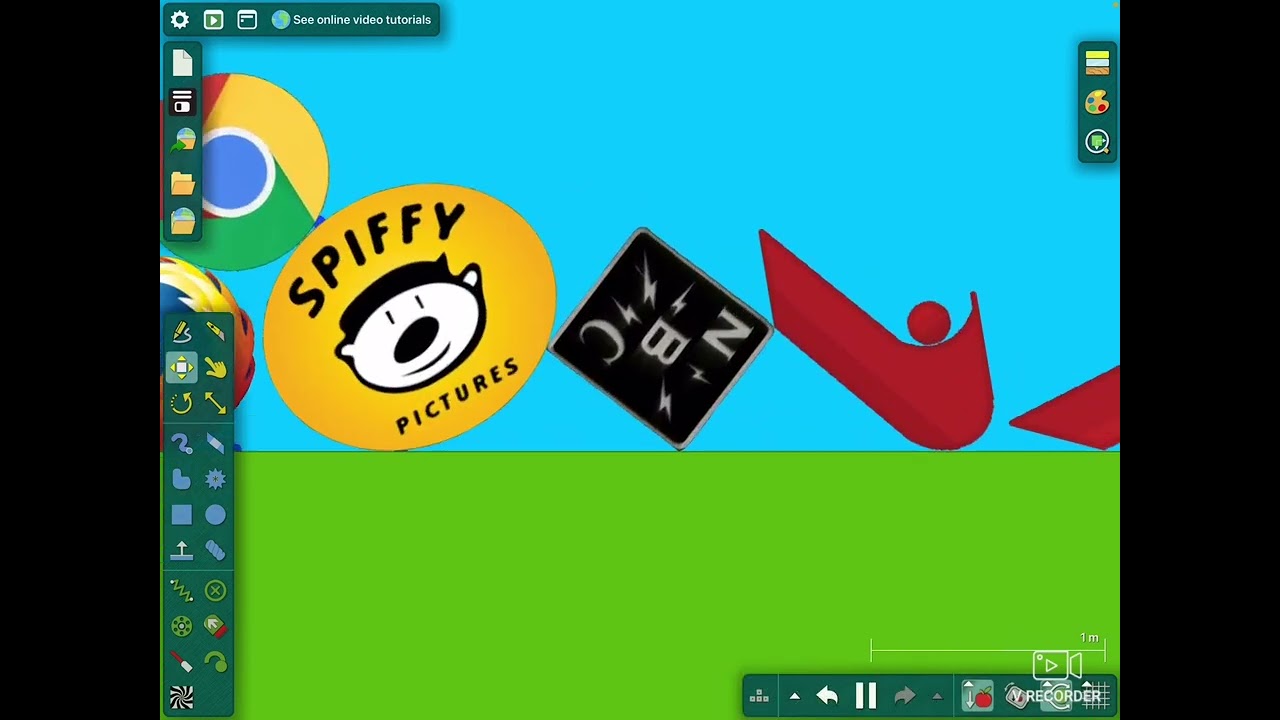This screenshot has height=720, width=1280.
Task: Select the Circle tool
Action: click(215, 515)
